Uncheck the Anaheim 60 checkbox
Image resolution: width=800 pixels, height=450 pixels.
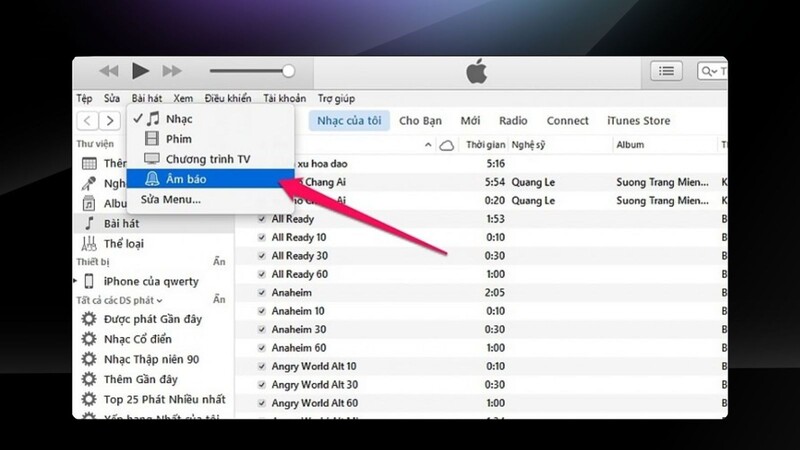coord(262,348)
